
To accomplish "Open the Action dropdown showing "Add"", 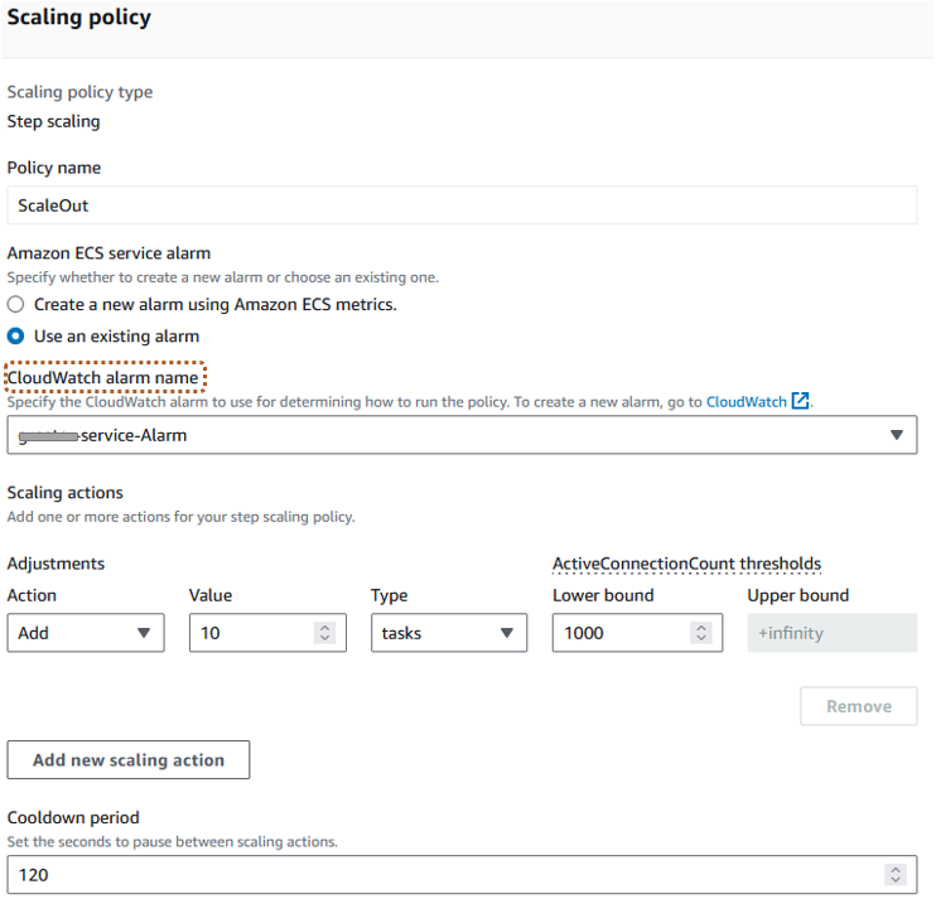I will point(85,632).
